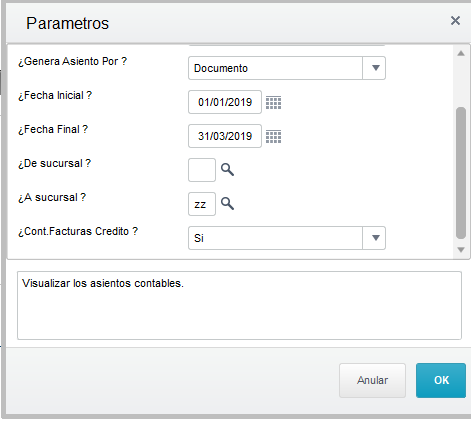Expand the Genera Asiento Por dropdown arrow
Screen dimensions: 471x421
coord(376,68)
